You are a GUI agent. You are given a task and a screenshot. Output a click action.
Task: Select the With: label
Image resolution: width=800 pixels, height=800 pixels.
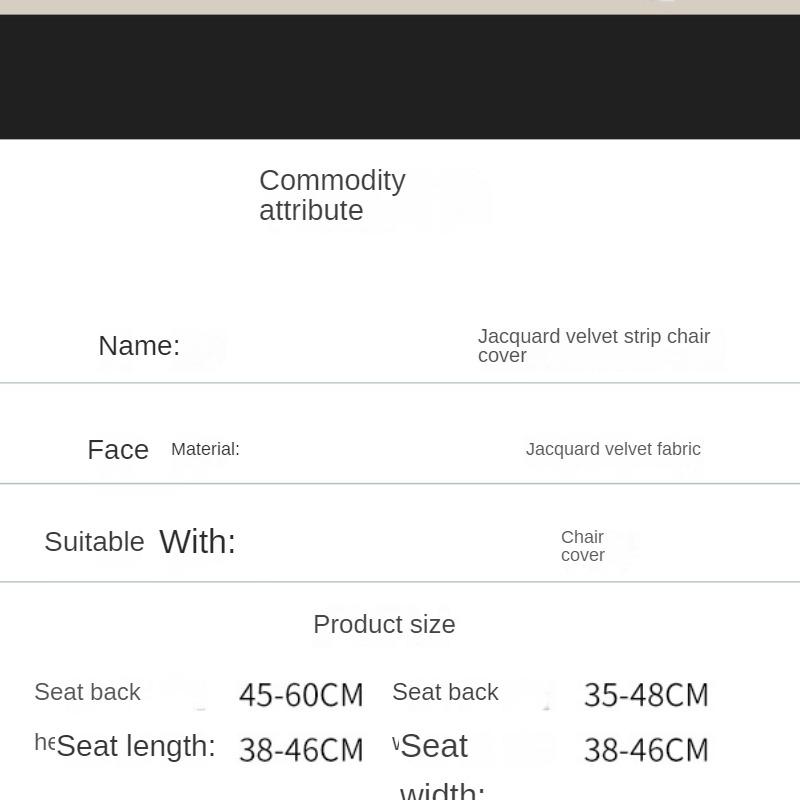(197, 542)
